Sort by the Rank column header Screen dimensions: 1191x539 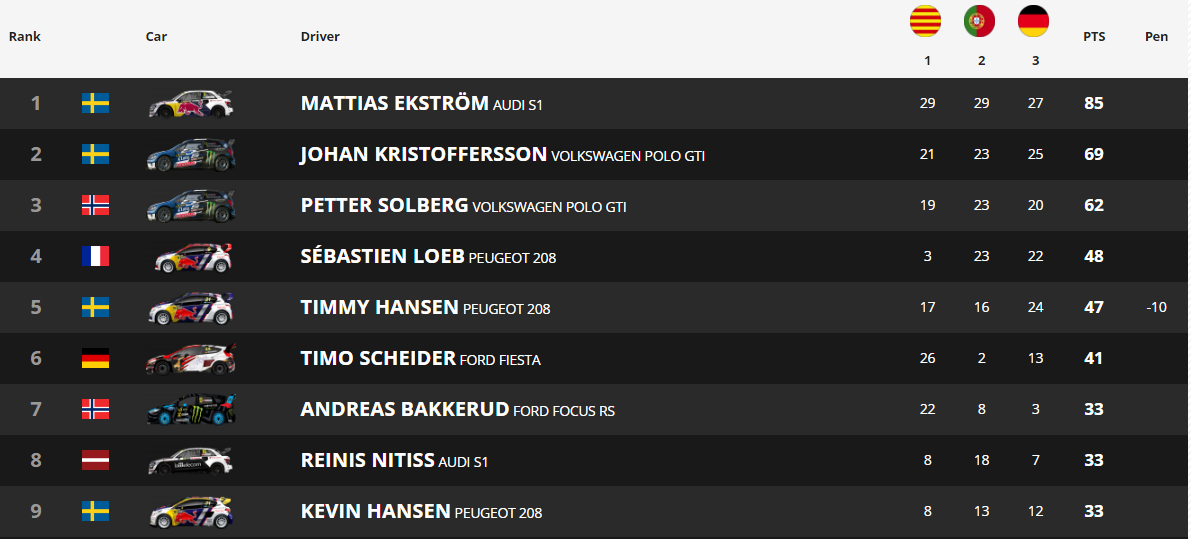coord(25,36)
